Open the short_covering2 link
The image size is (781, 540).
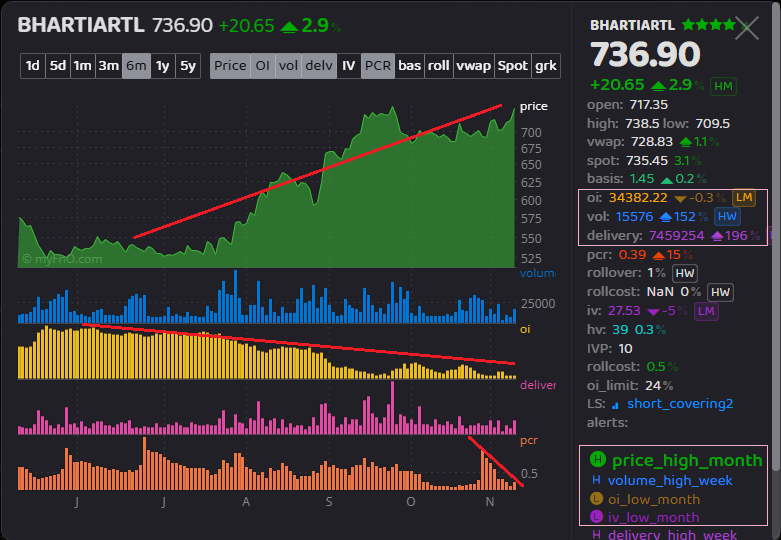[680, 404]
